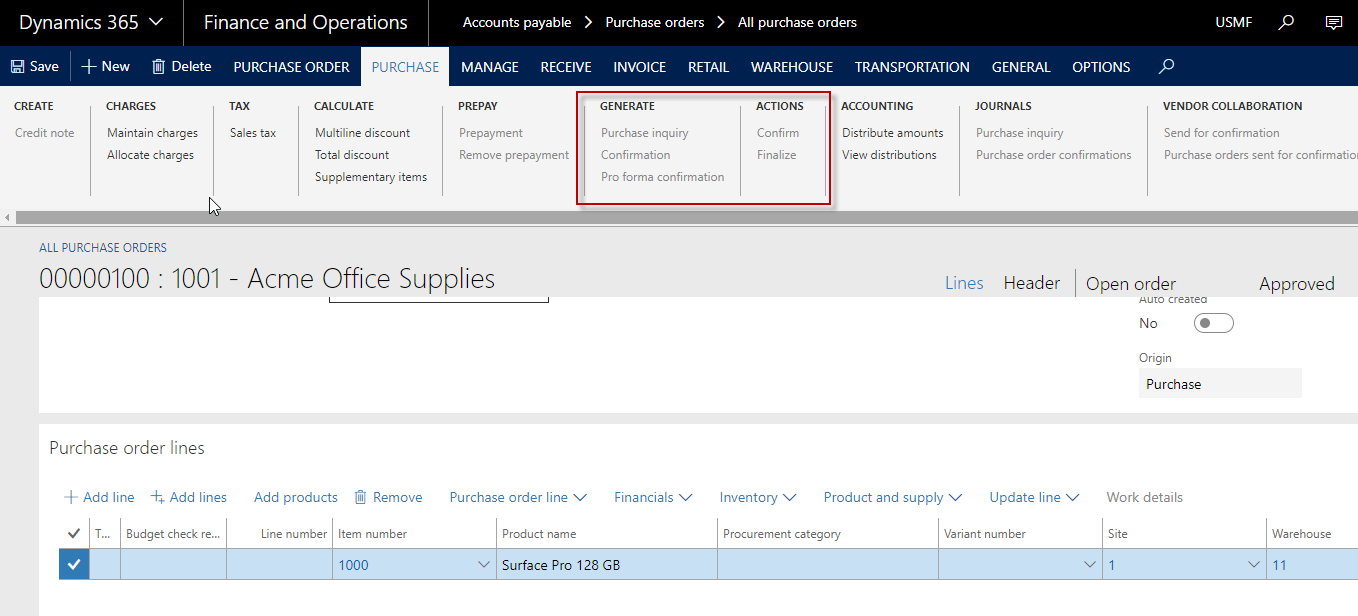Toggle the Auto created switch
The height and width of the screenshot is (616, 1358).
(x=1214, y=323)
